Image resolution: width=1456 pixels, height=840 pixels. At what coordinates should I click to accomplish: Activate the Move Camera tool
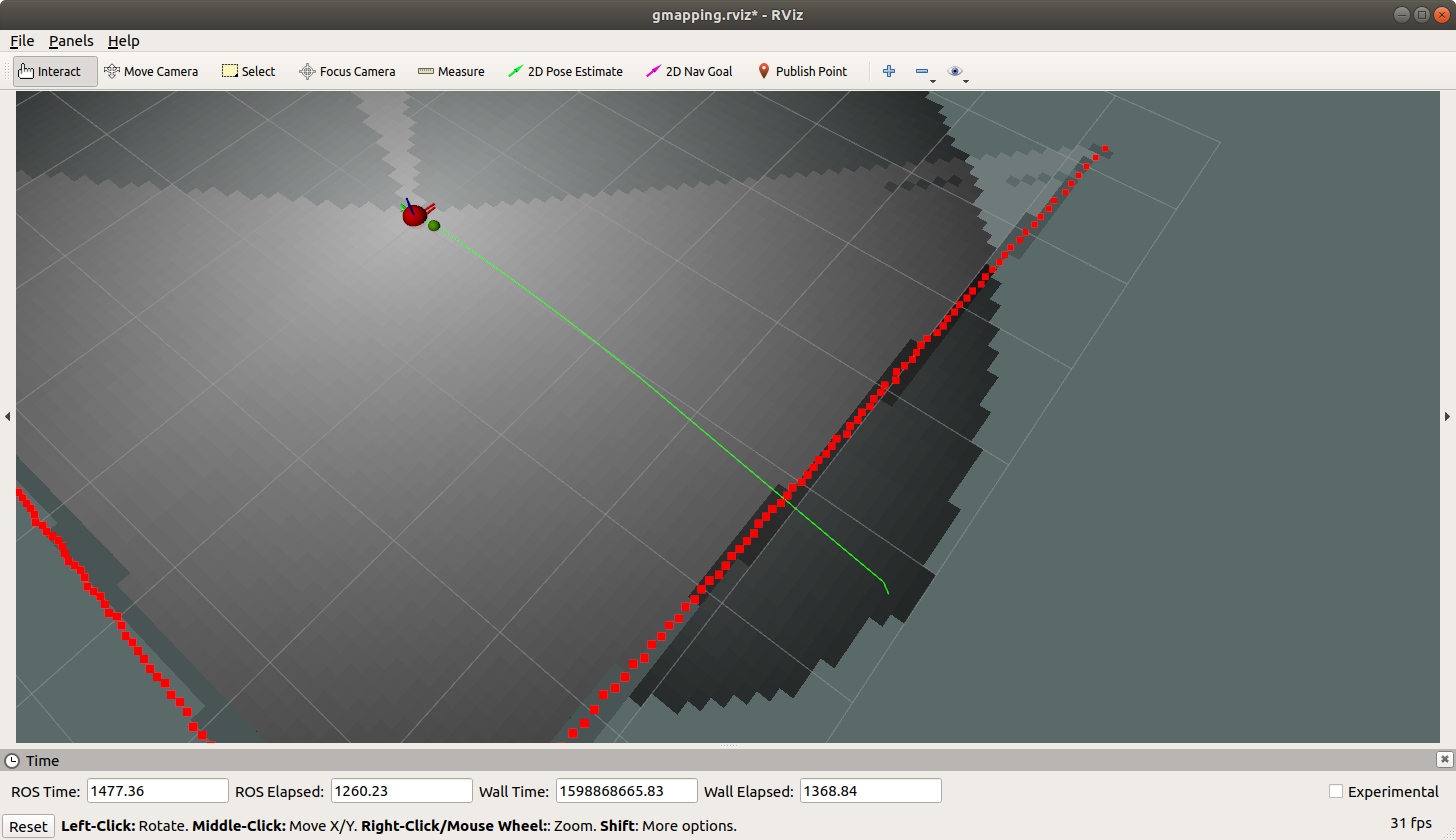151,72
